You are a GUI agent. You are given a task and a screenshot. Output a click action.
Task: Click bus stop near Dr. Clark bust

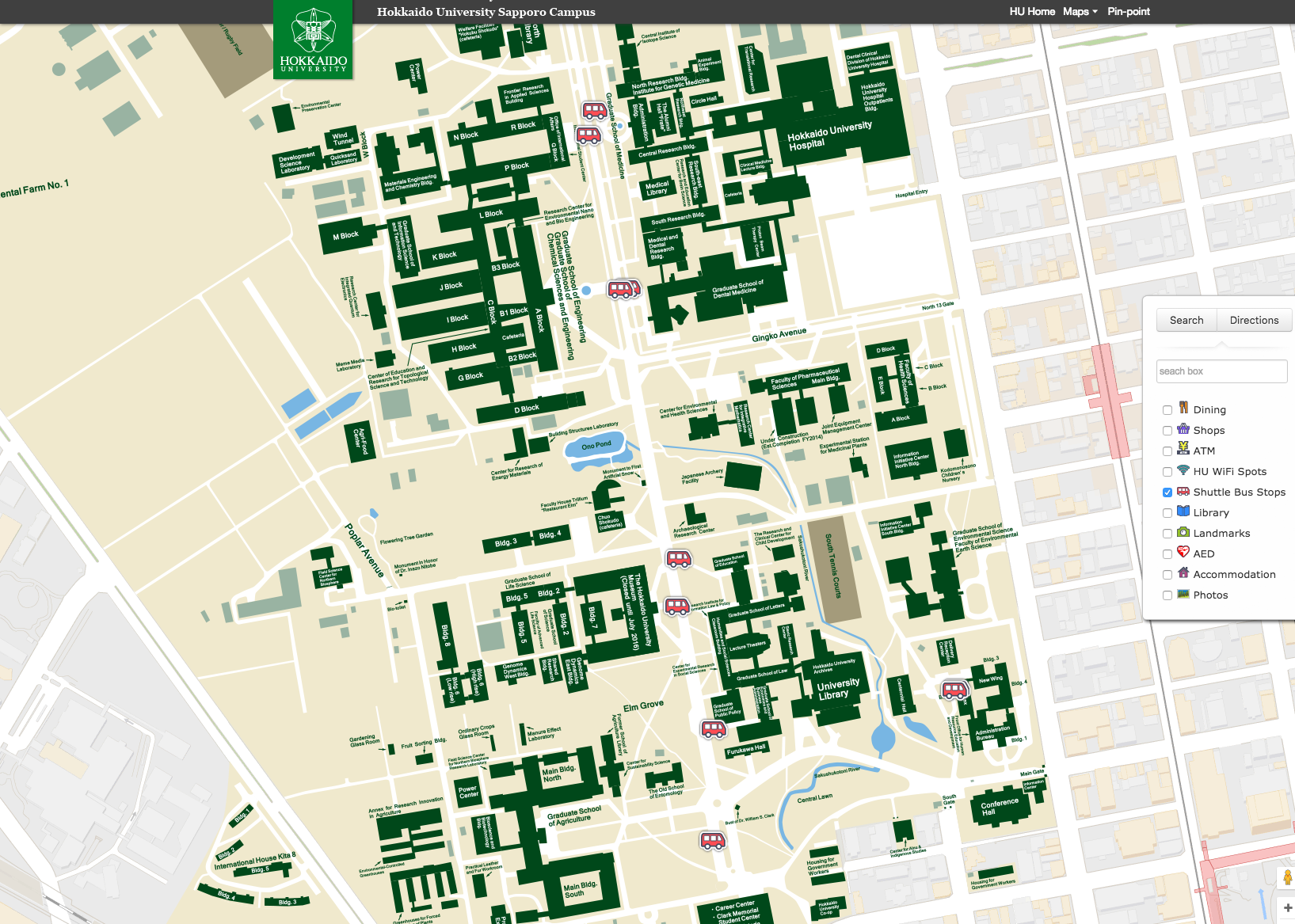[x=712, y=840]
